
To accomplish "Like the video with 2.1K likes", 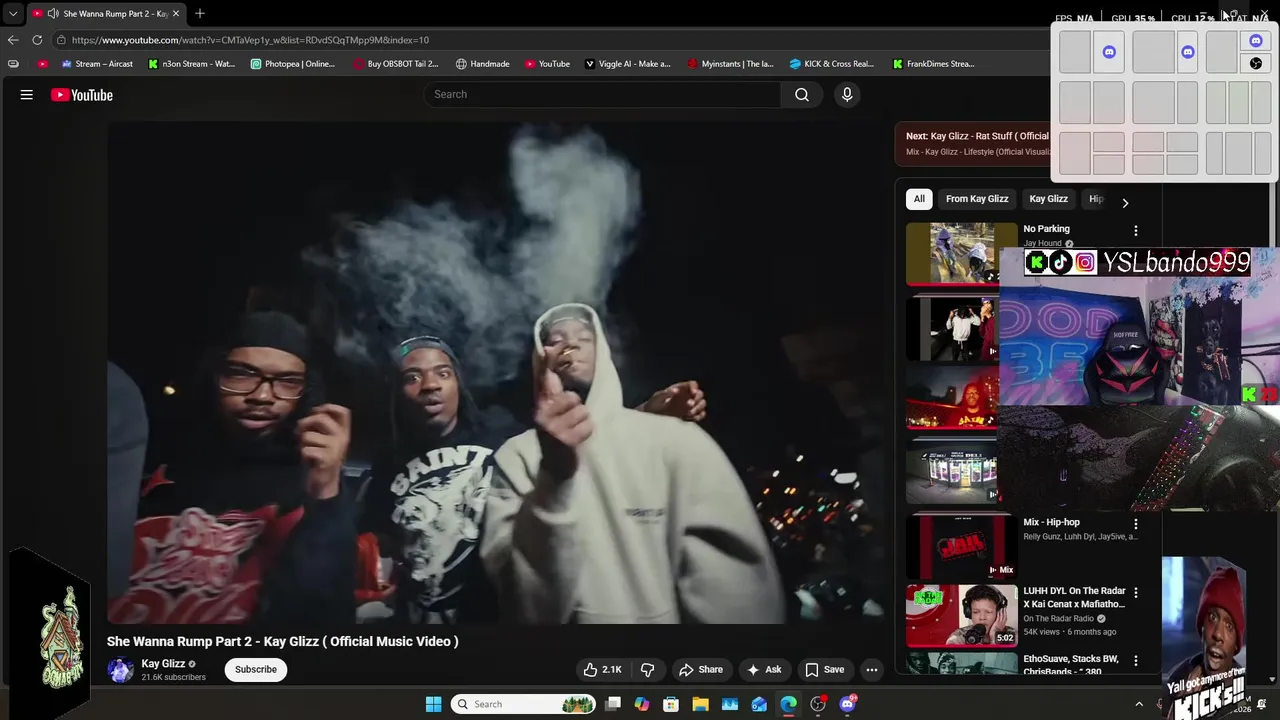I will point(602,670).
